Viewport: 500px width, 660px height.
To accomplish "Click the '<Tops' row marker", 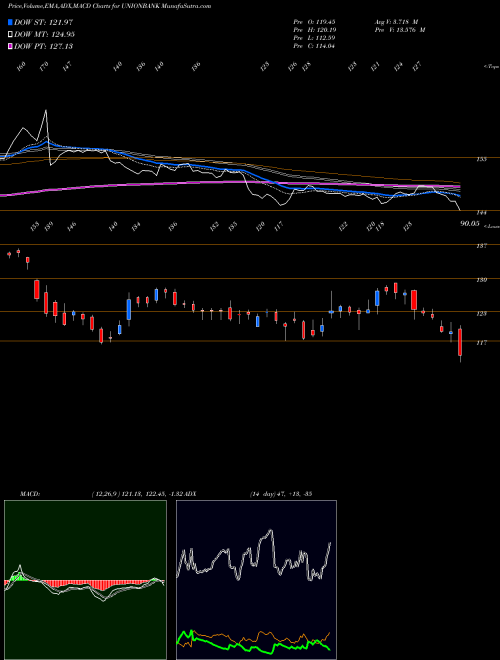I will [x=492, y=67].
